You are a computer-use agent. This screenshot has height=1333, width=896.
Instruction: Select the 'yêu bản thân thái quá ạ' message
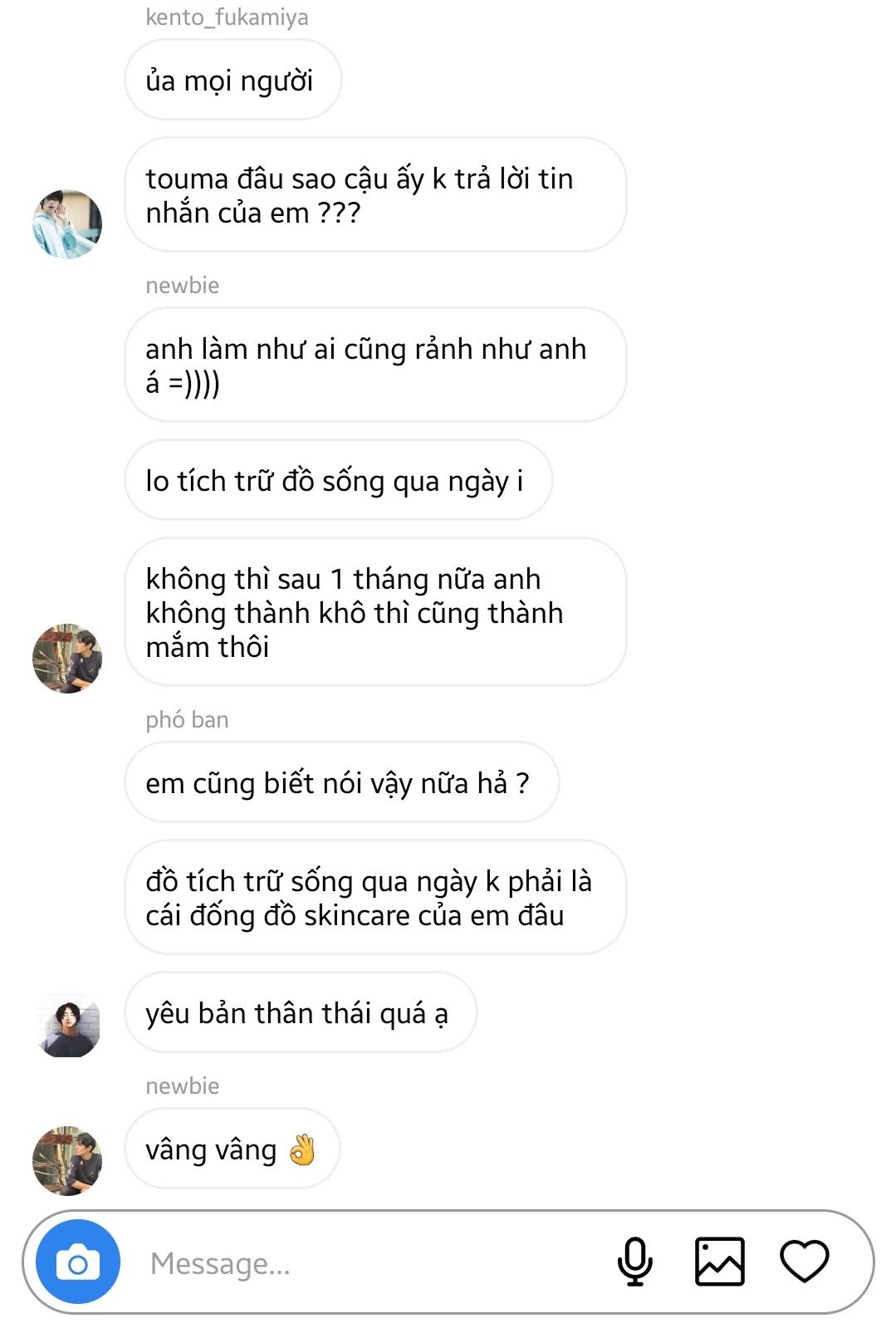pyautogui.click(x=301, y=1012)
